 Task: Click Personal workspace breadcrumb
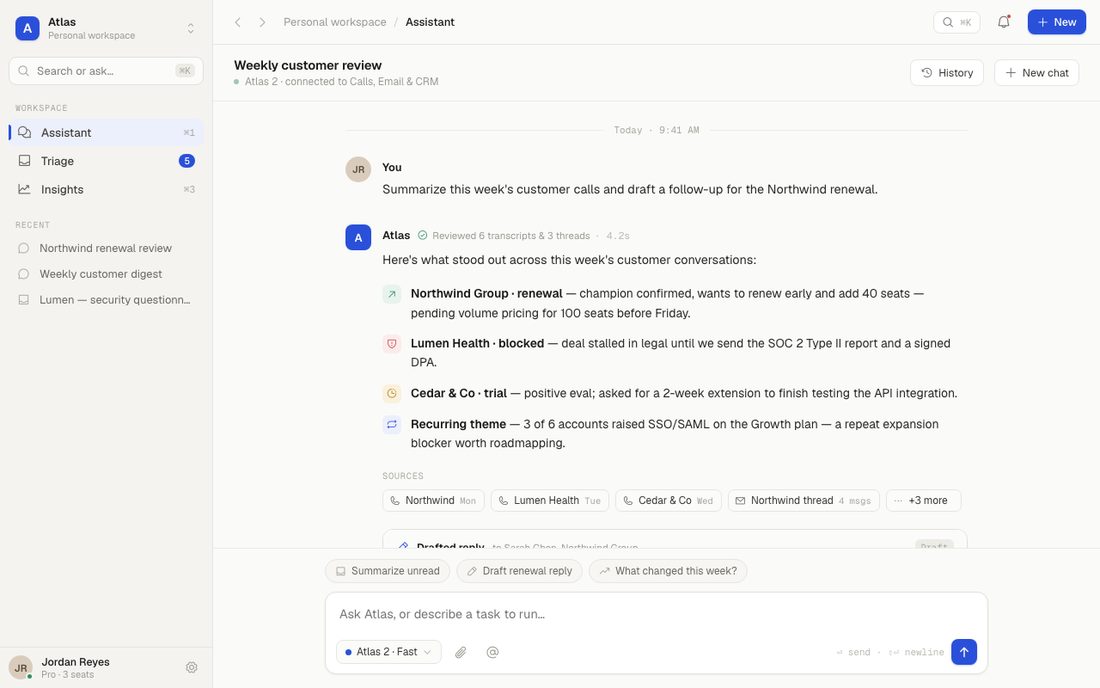335,22
